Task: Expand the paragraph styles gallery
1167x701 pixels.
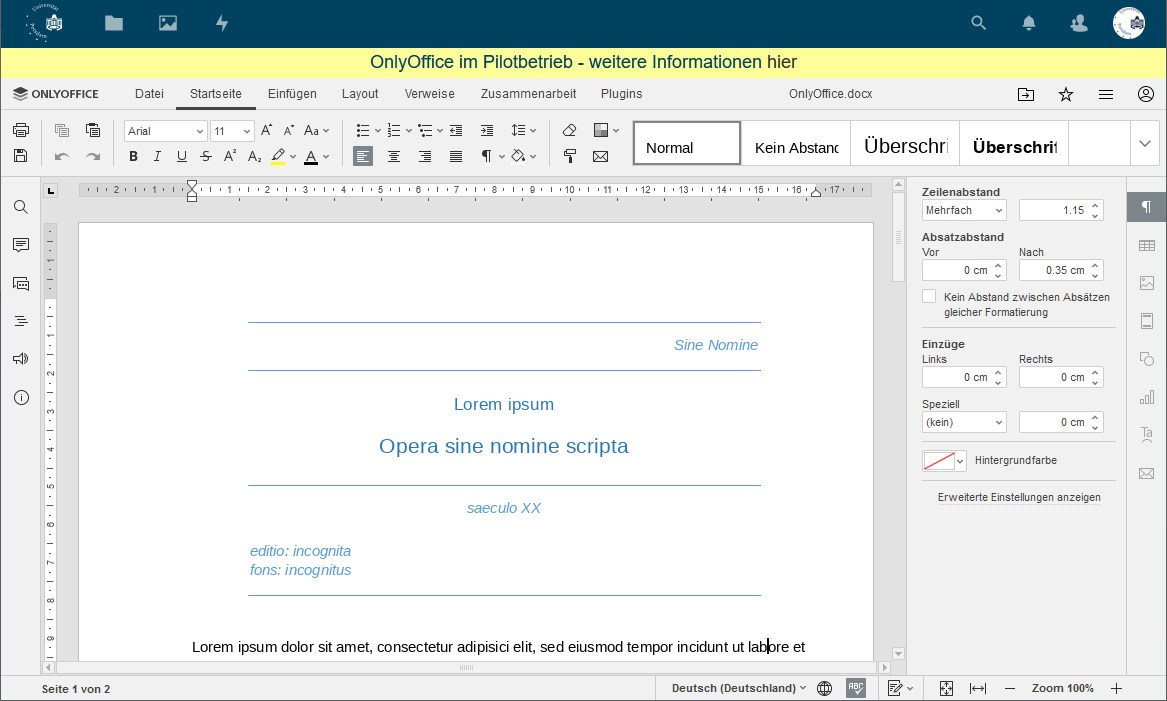Action: coord(1145,143)
